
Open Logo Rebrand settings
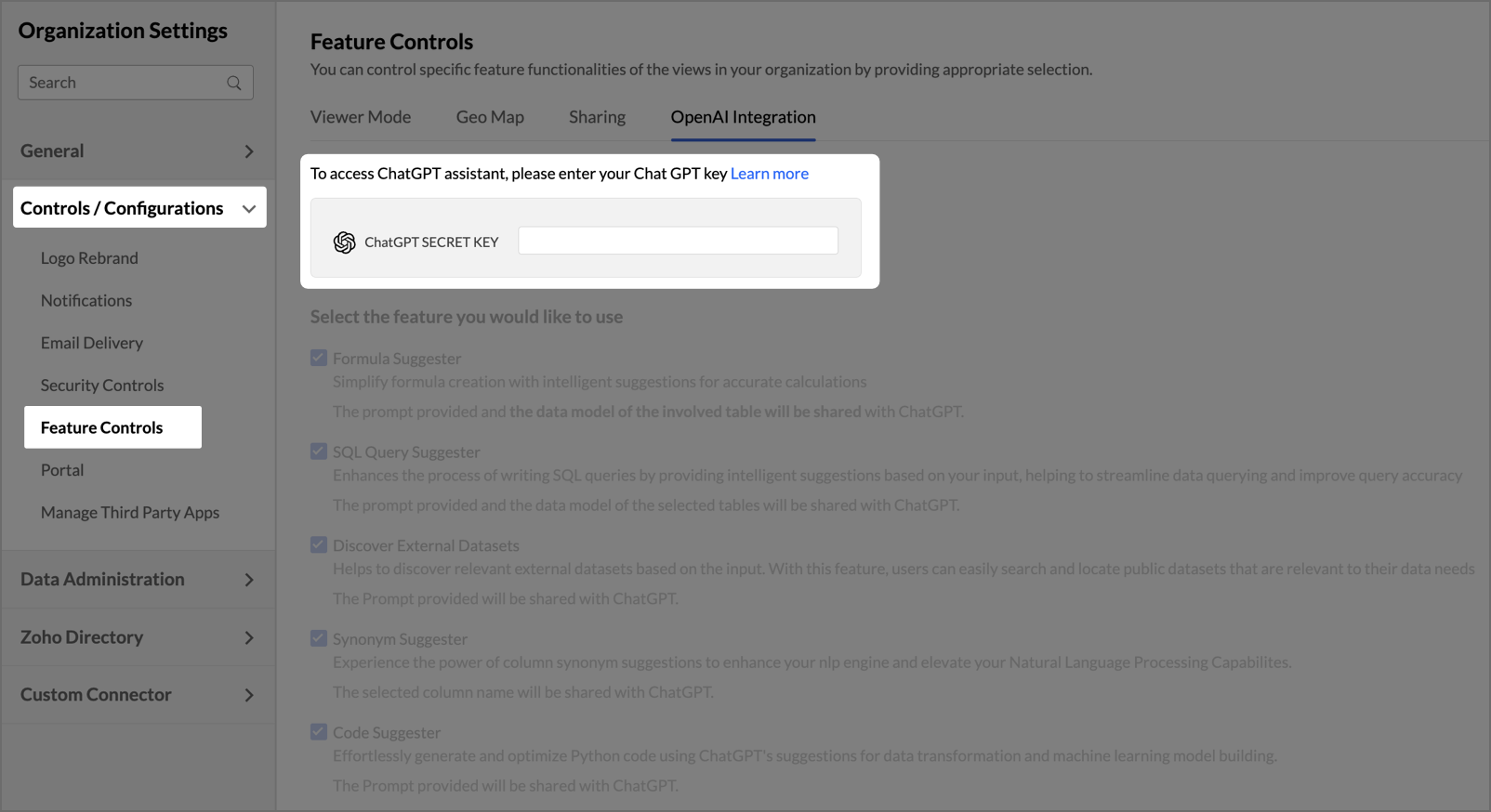(89, 258)
